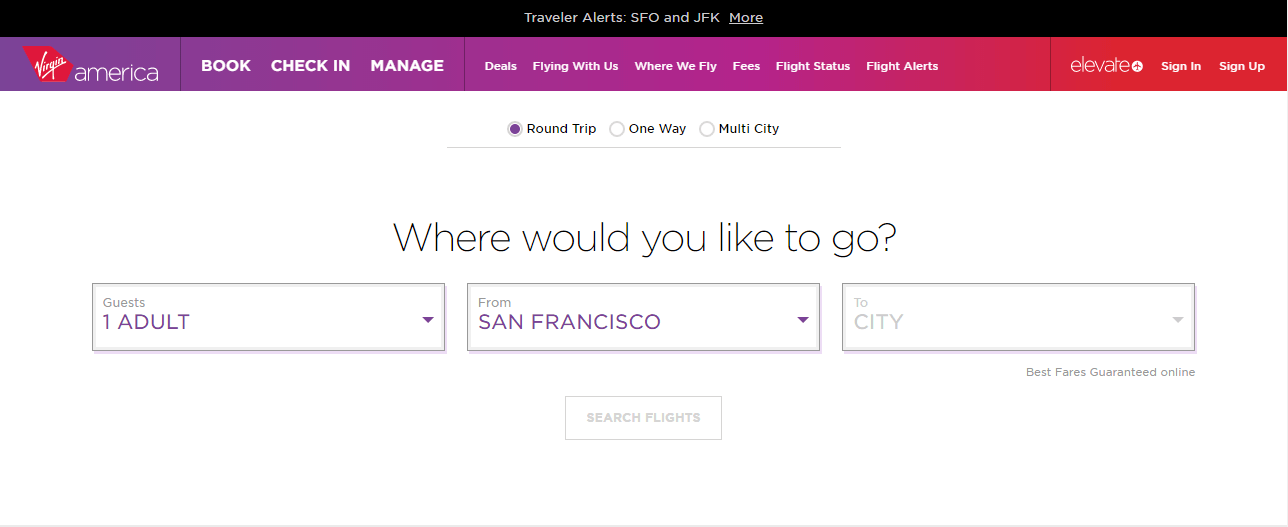Check Flight Status in navigation
1288x527 pixels.
pyautogui.click(x=813, y=66)
